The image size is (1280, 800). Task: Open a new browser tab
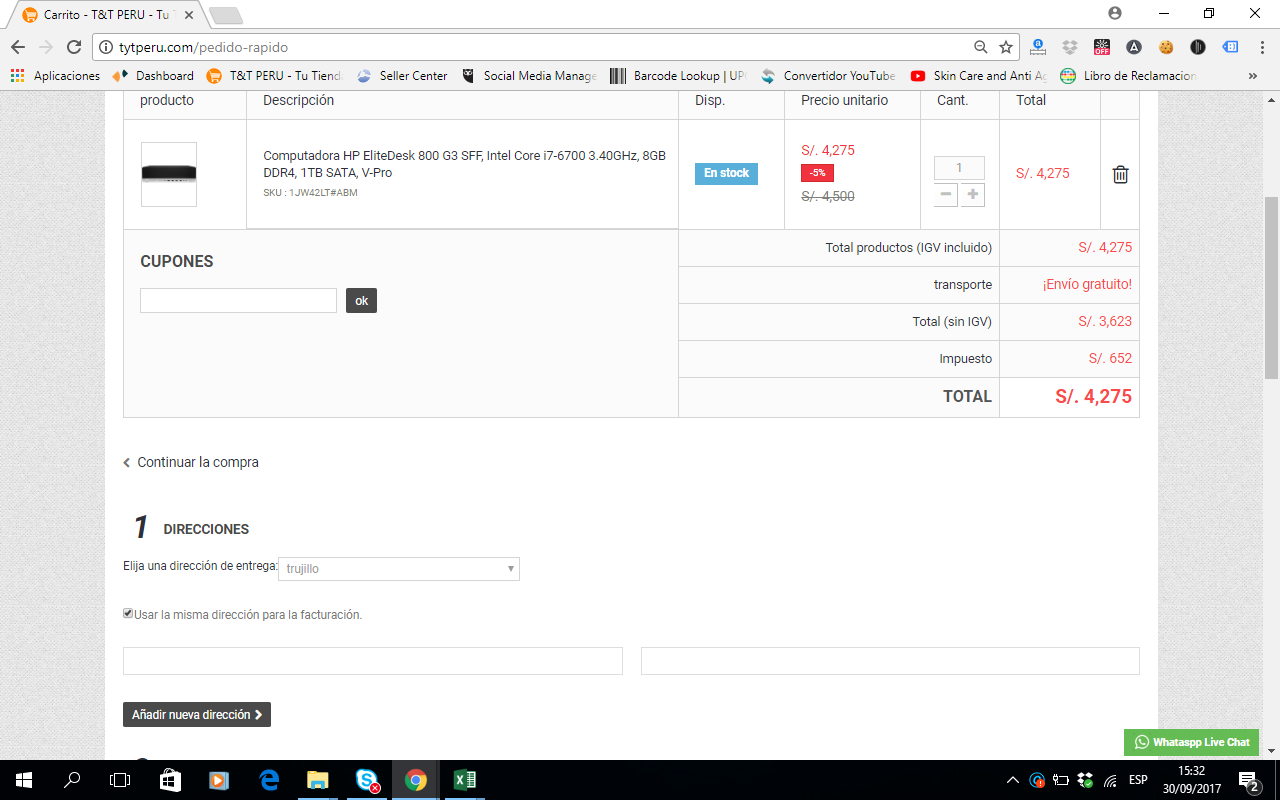coord(226,16)
